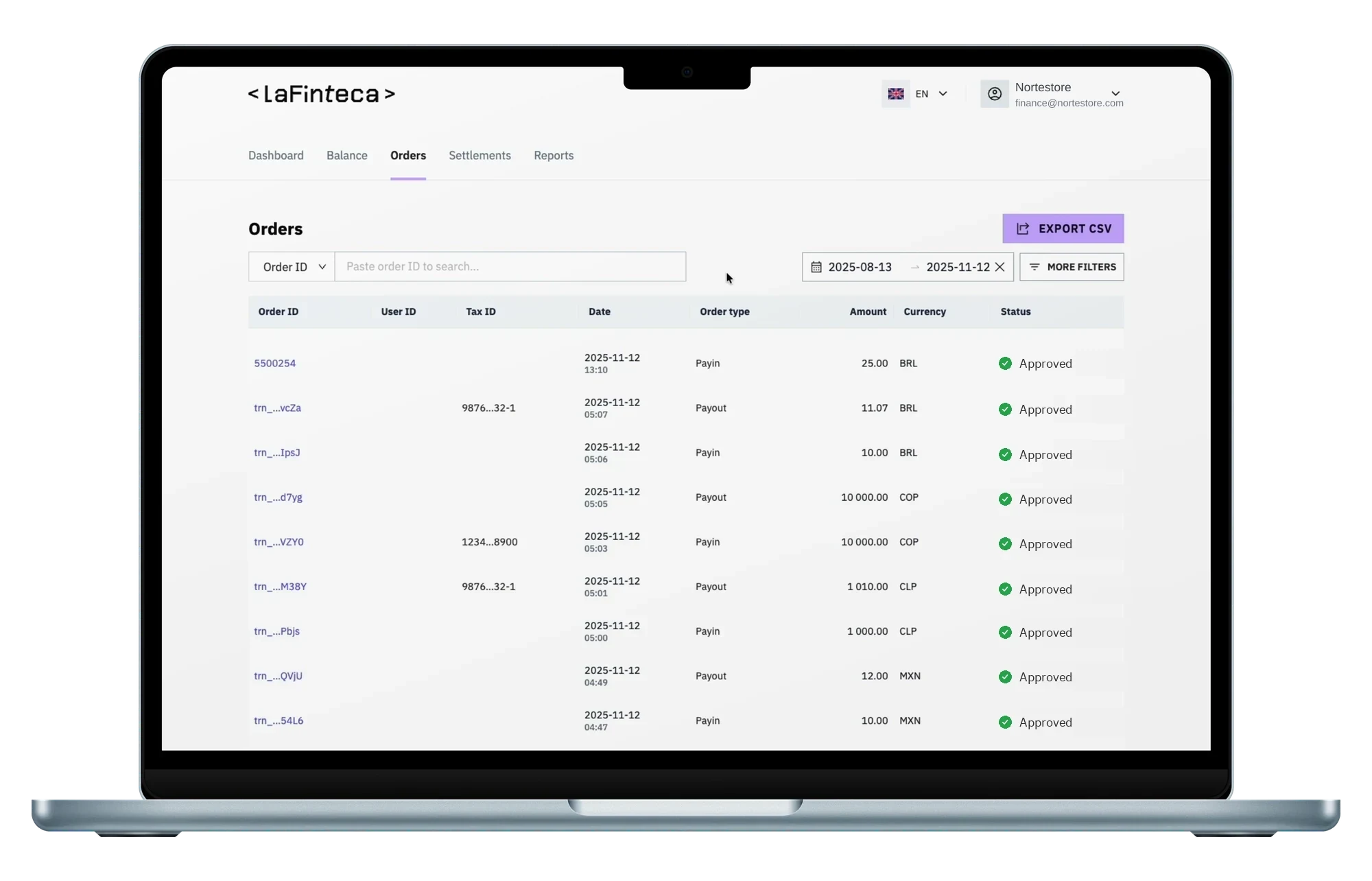Screen dimensions: 1372x881
Task: Open More Filters
Action: click(x=1072, y=267)
